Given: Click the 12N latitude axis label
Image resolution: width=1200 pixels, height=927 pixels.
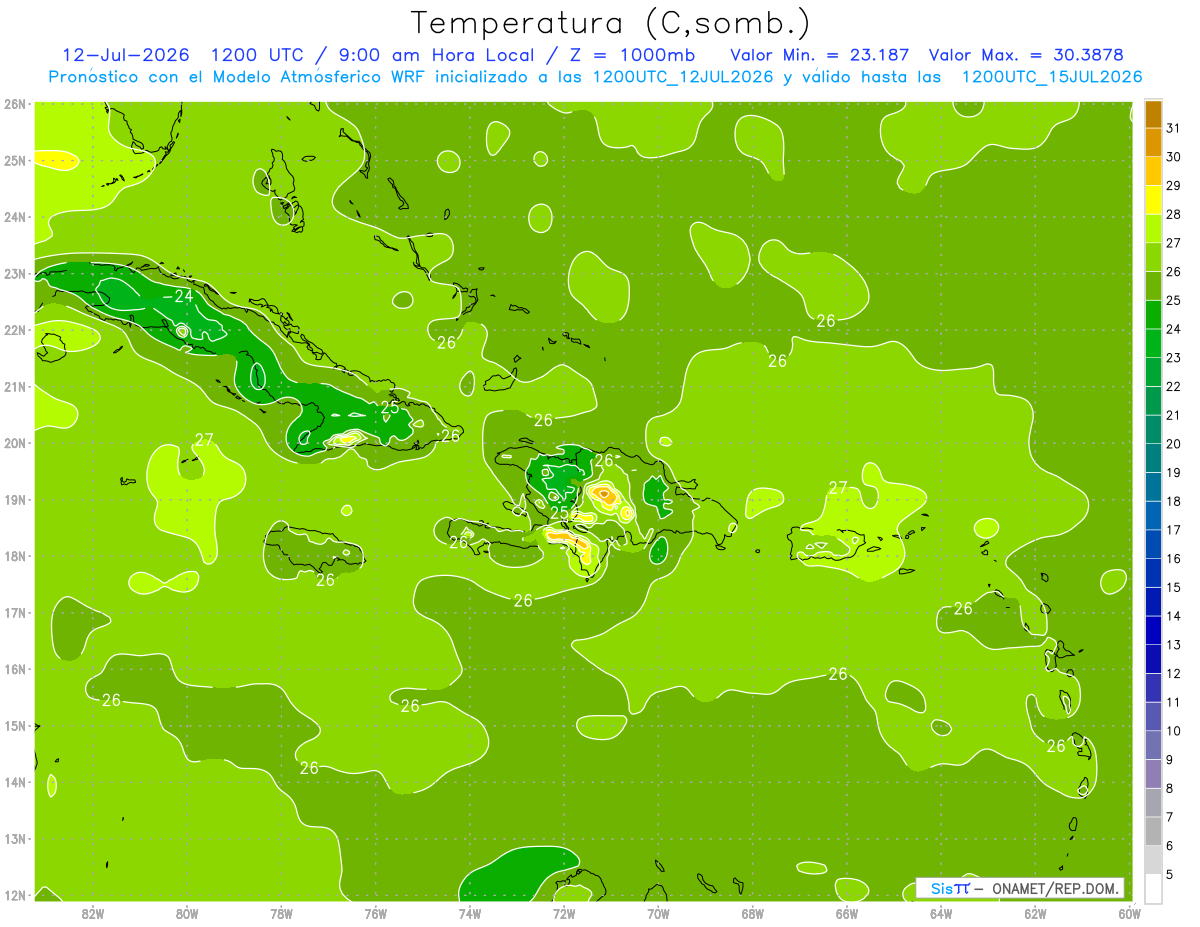Looking at the screenshot, I should coord(16,895).
